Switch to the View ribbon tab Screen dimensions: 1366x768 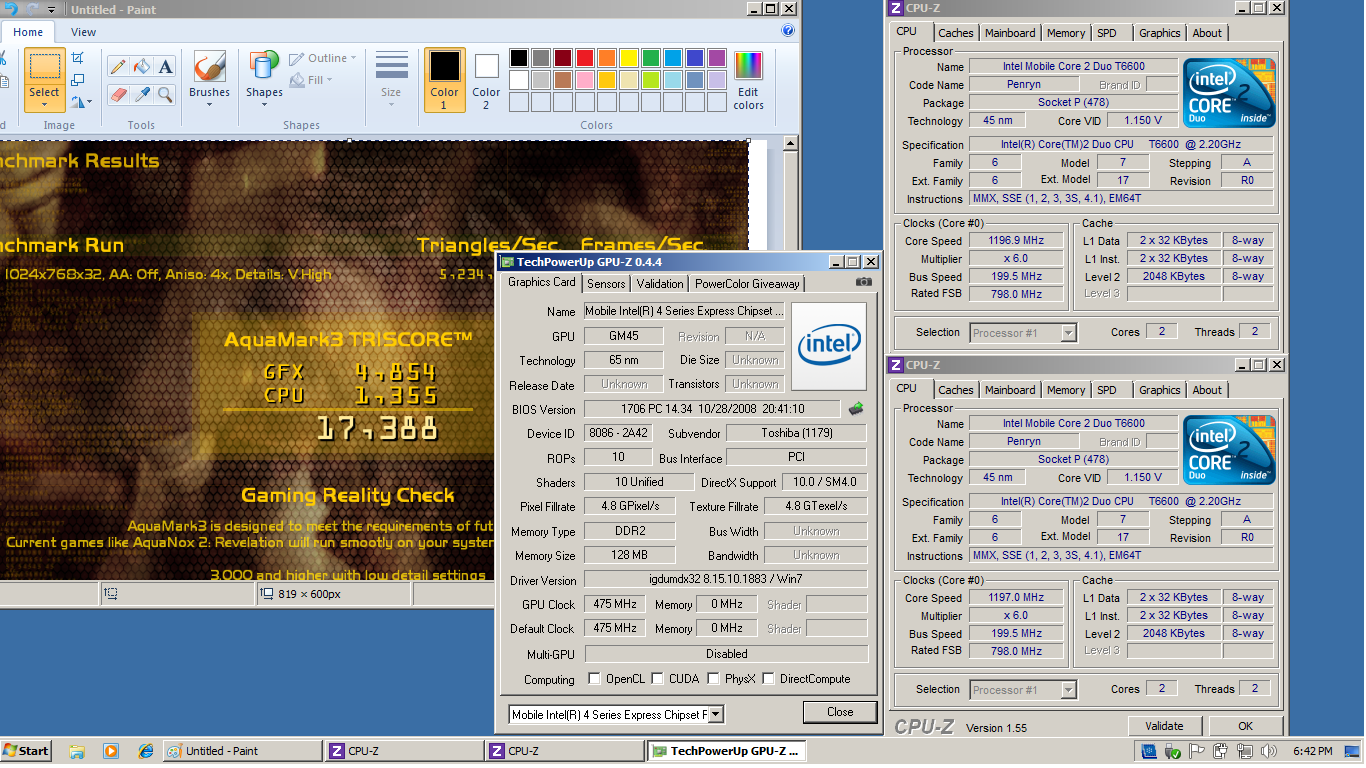(84, 32)
